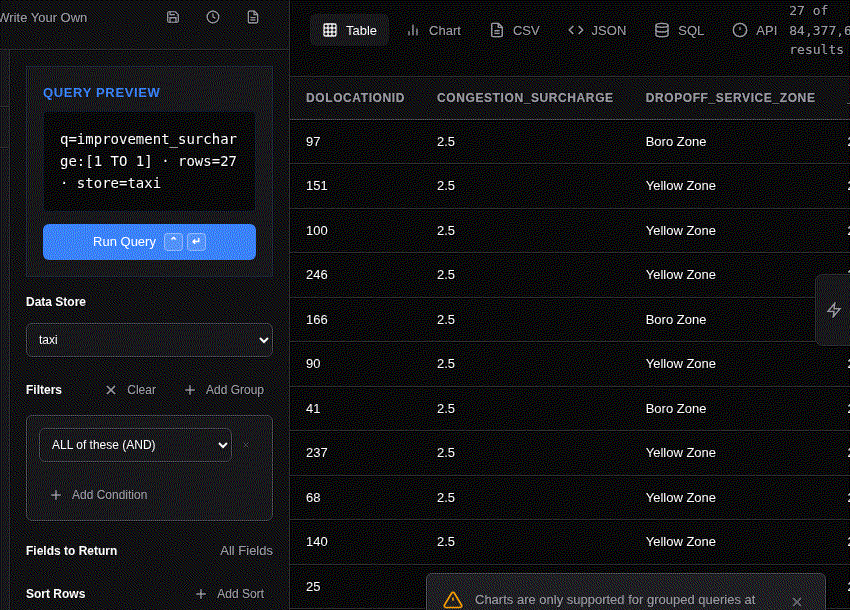850x610 pixels.
Task: Switch to the Table view tab
Action: 349,30
